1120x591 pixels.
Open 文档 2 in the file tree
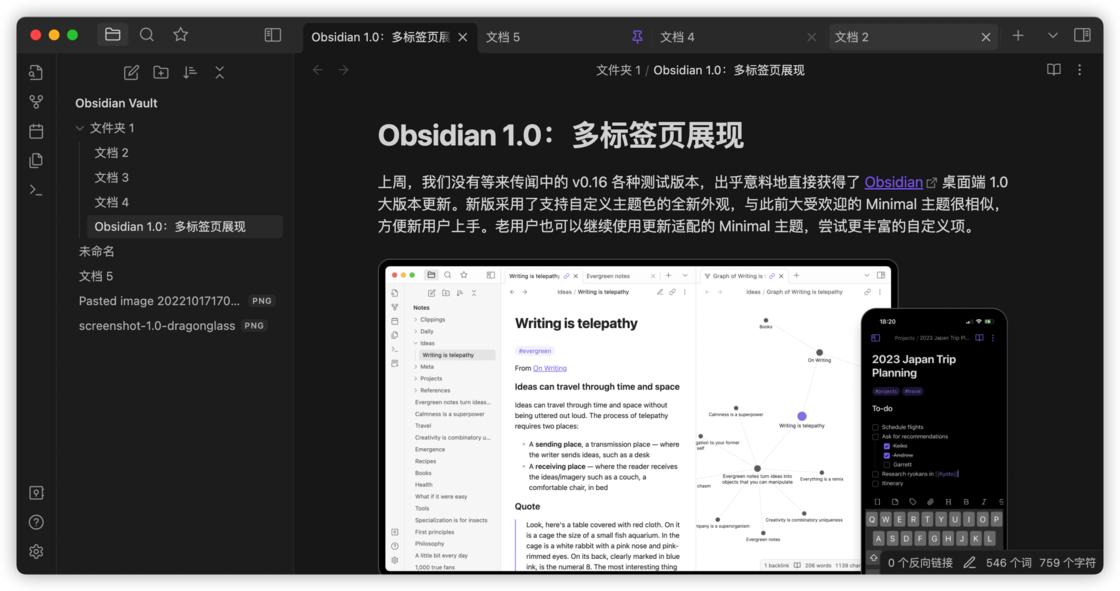[111, 153]
